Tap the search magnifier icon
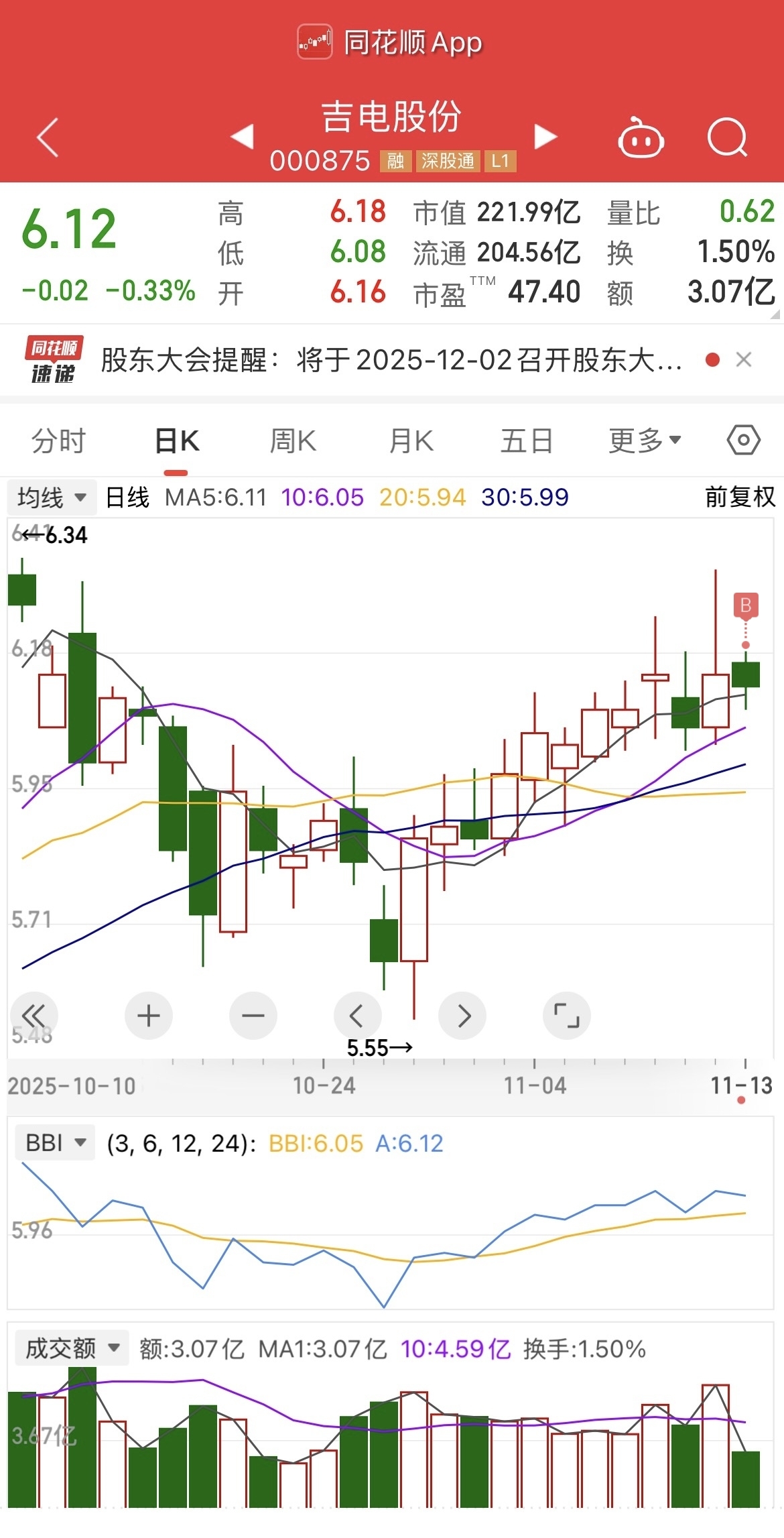The width and height of the screenshot is (784, 1538). [x=727, y=137]
